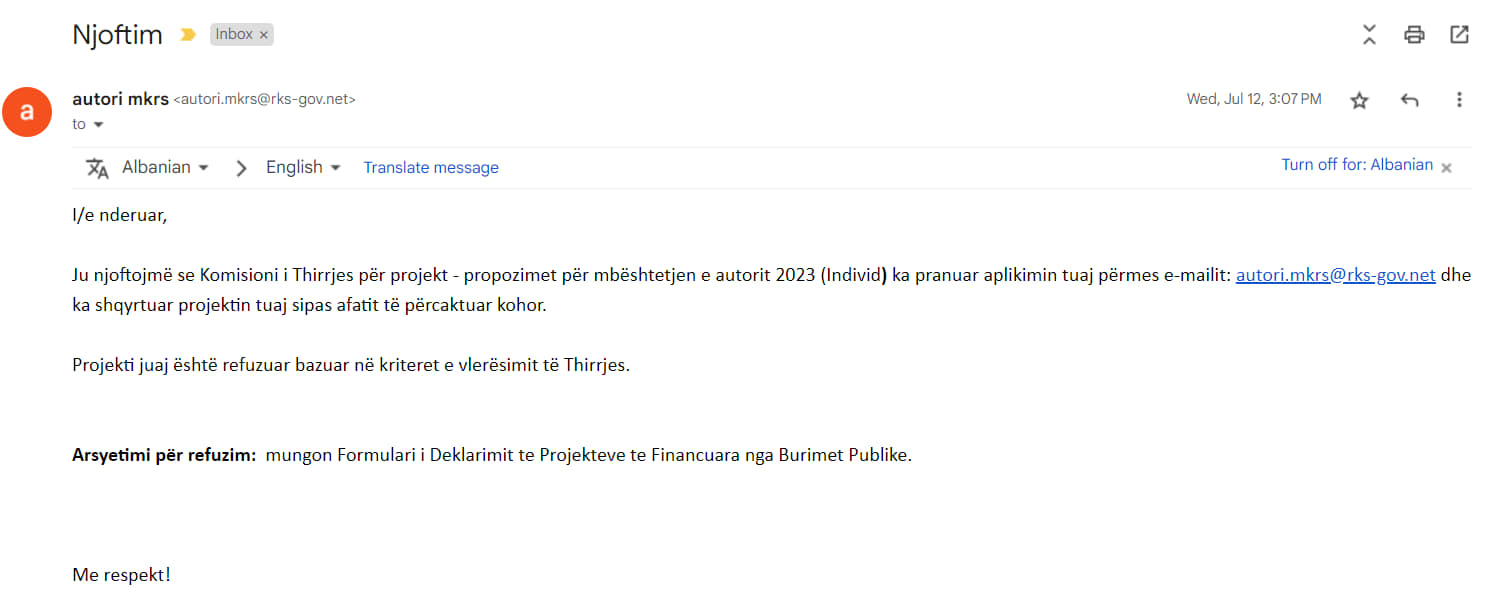Image resolution: width=1491 pixels, height=604 pixels.
Task: Open the message in a new window
Action: click(x=1460, y=35)
